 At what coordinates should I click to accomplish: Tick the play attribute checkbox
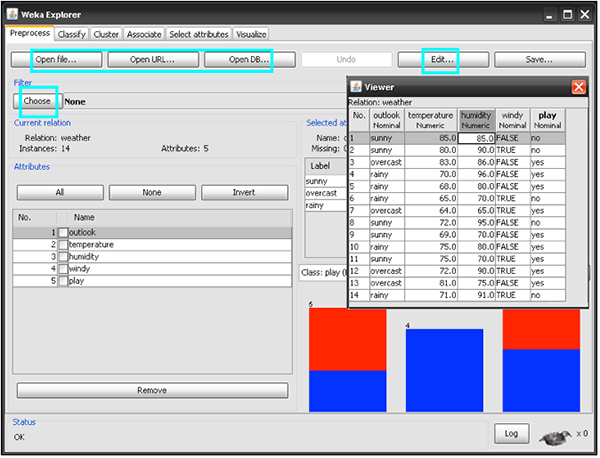pos(63,281)
